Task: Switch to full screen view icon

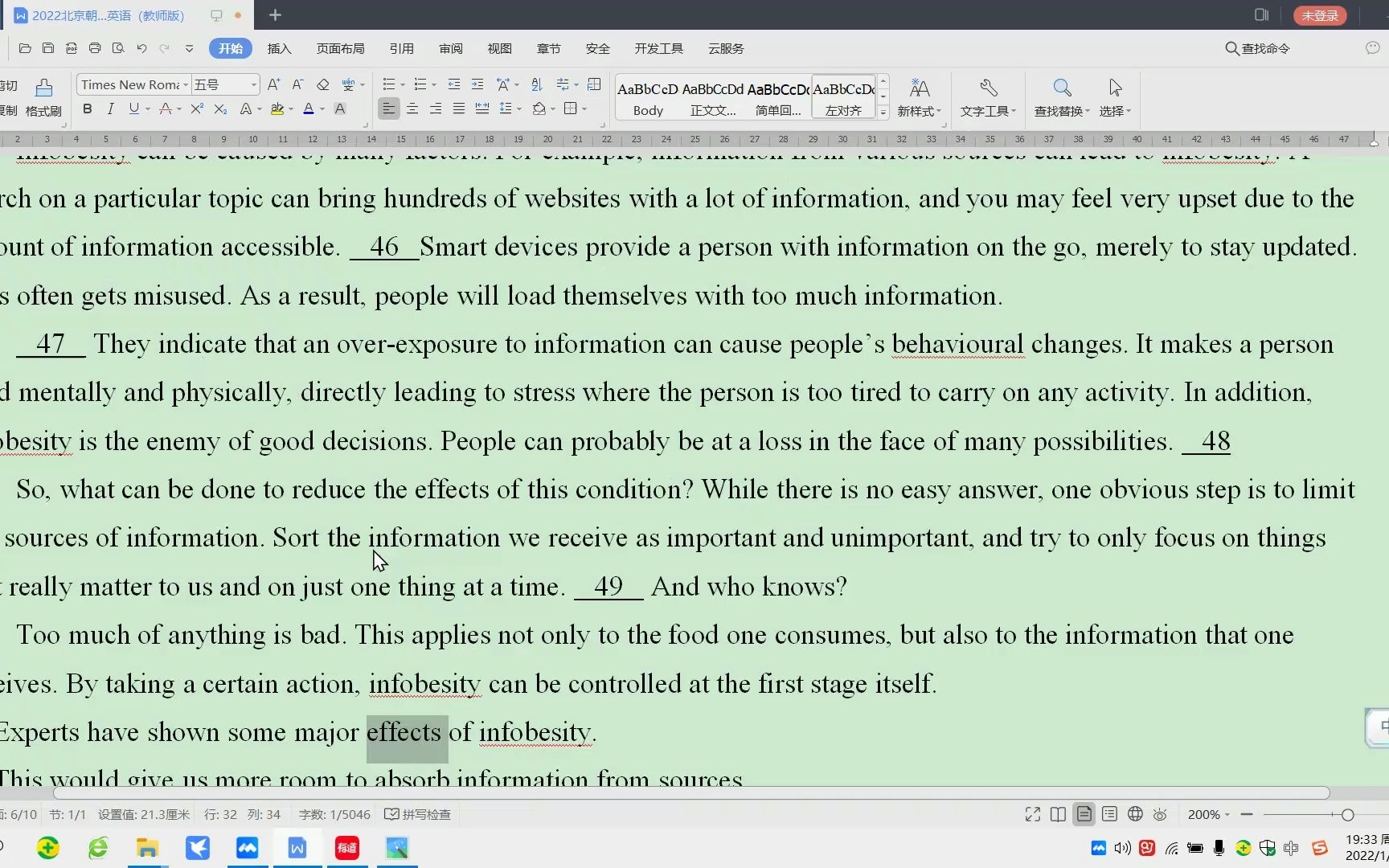Action: 1033,814
